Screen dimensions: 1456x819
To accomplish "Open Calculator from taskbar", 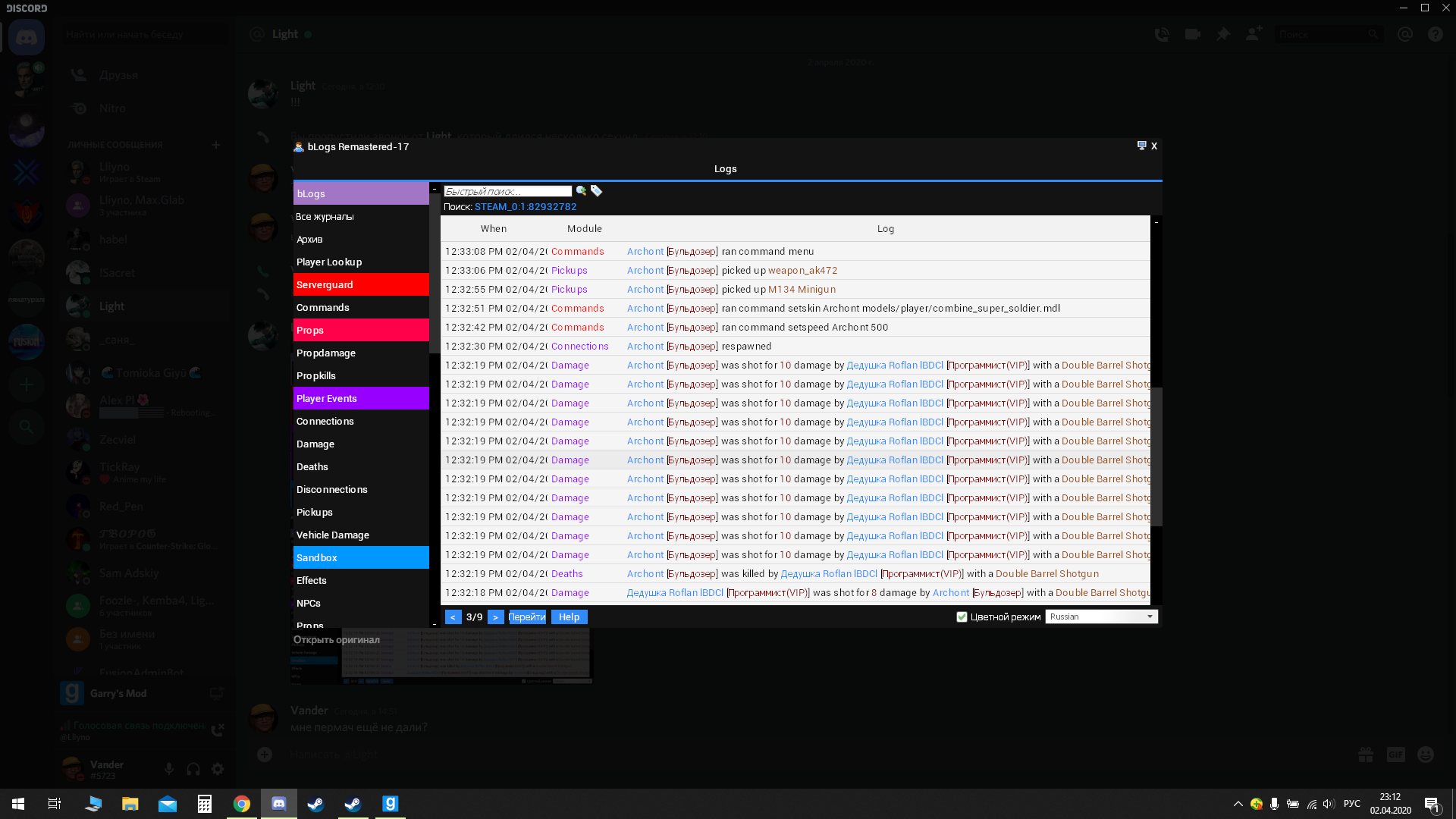I will (x=204, y=804).
